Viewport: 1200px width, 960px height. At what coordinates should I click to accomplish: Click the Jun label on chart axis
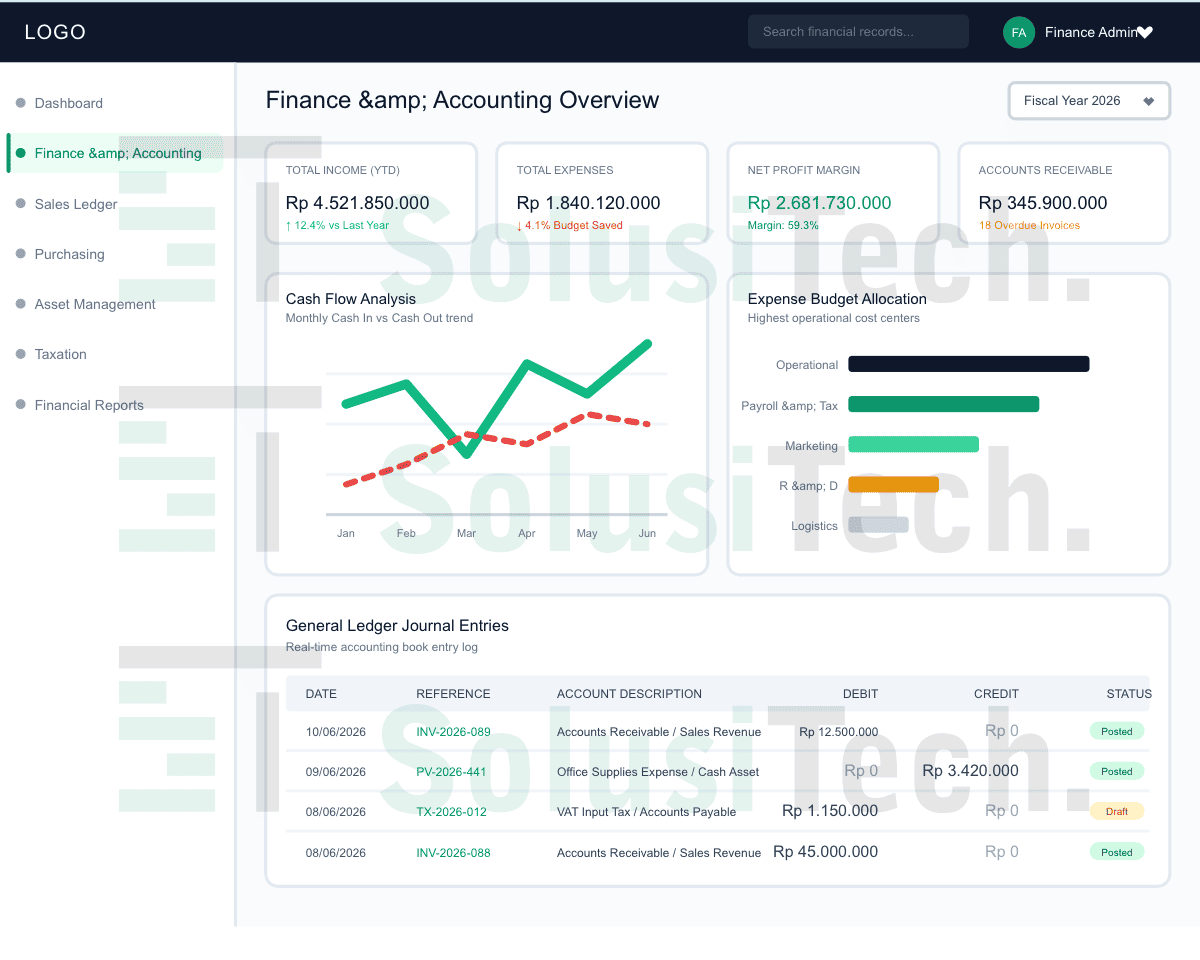coord(647,534)
